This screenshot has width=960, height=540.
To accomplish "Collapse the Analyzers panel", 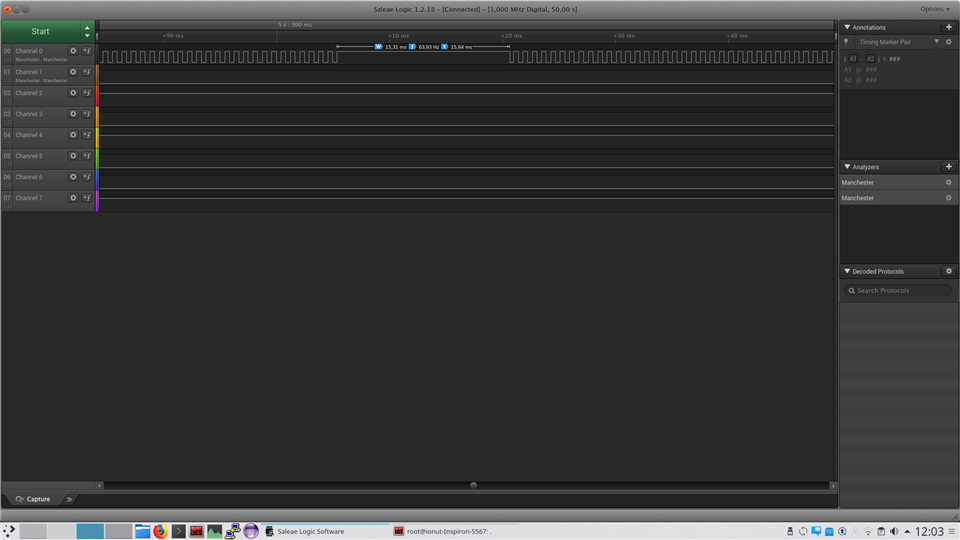I will 847,167.
